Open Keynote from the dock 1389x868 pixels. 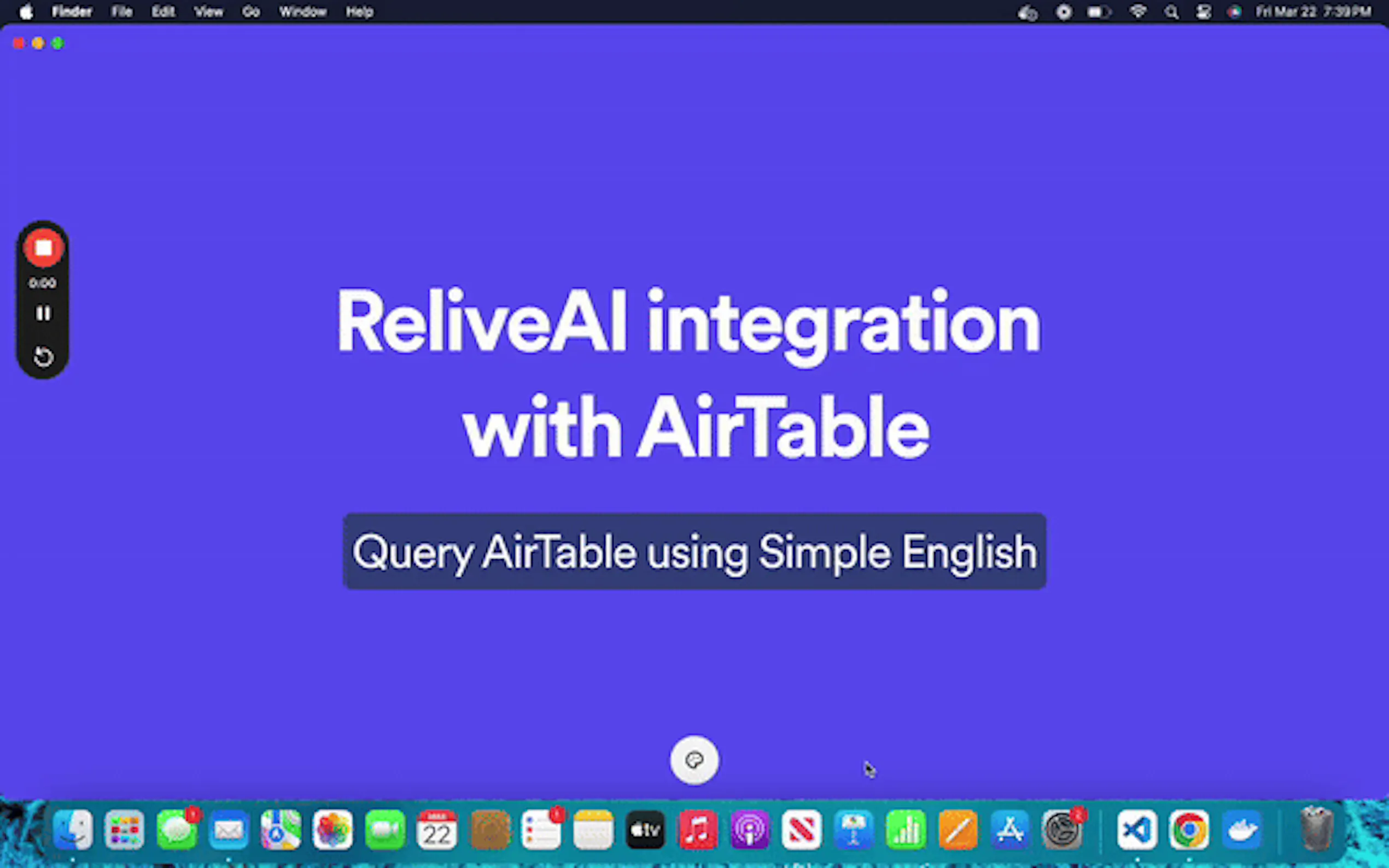pyautogui.click(x=853, y=830)
